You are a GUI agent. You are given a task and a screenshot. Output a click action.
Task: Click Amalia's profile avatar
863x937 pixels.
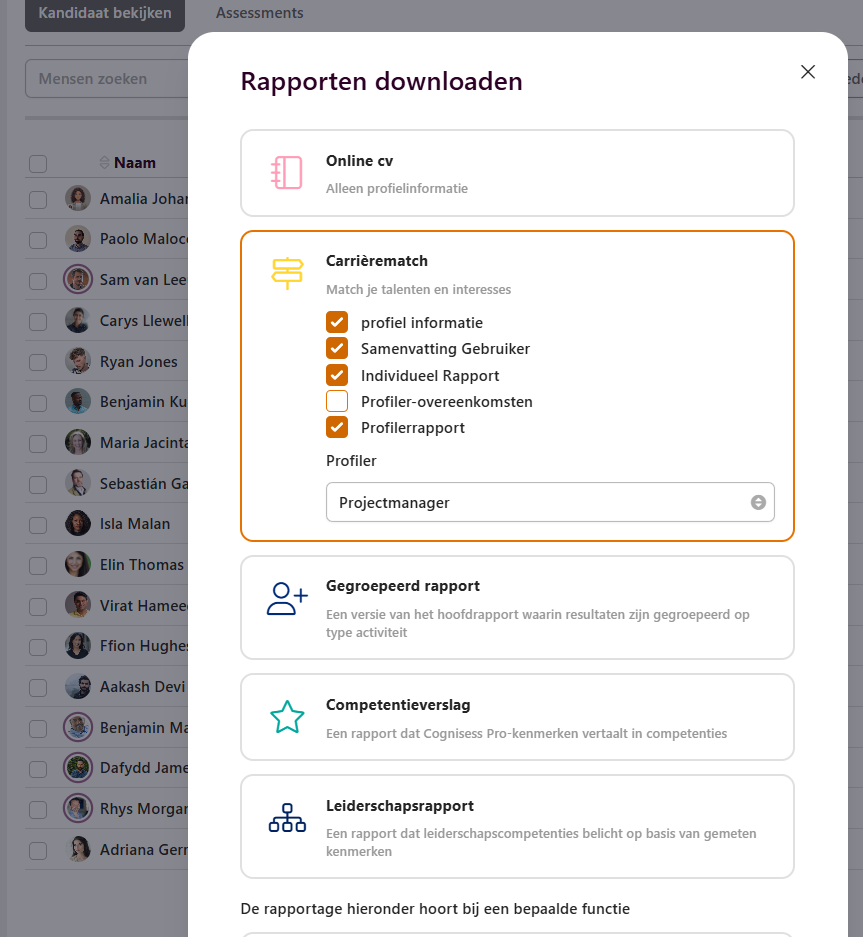[x=78, y=199]
